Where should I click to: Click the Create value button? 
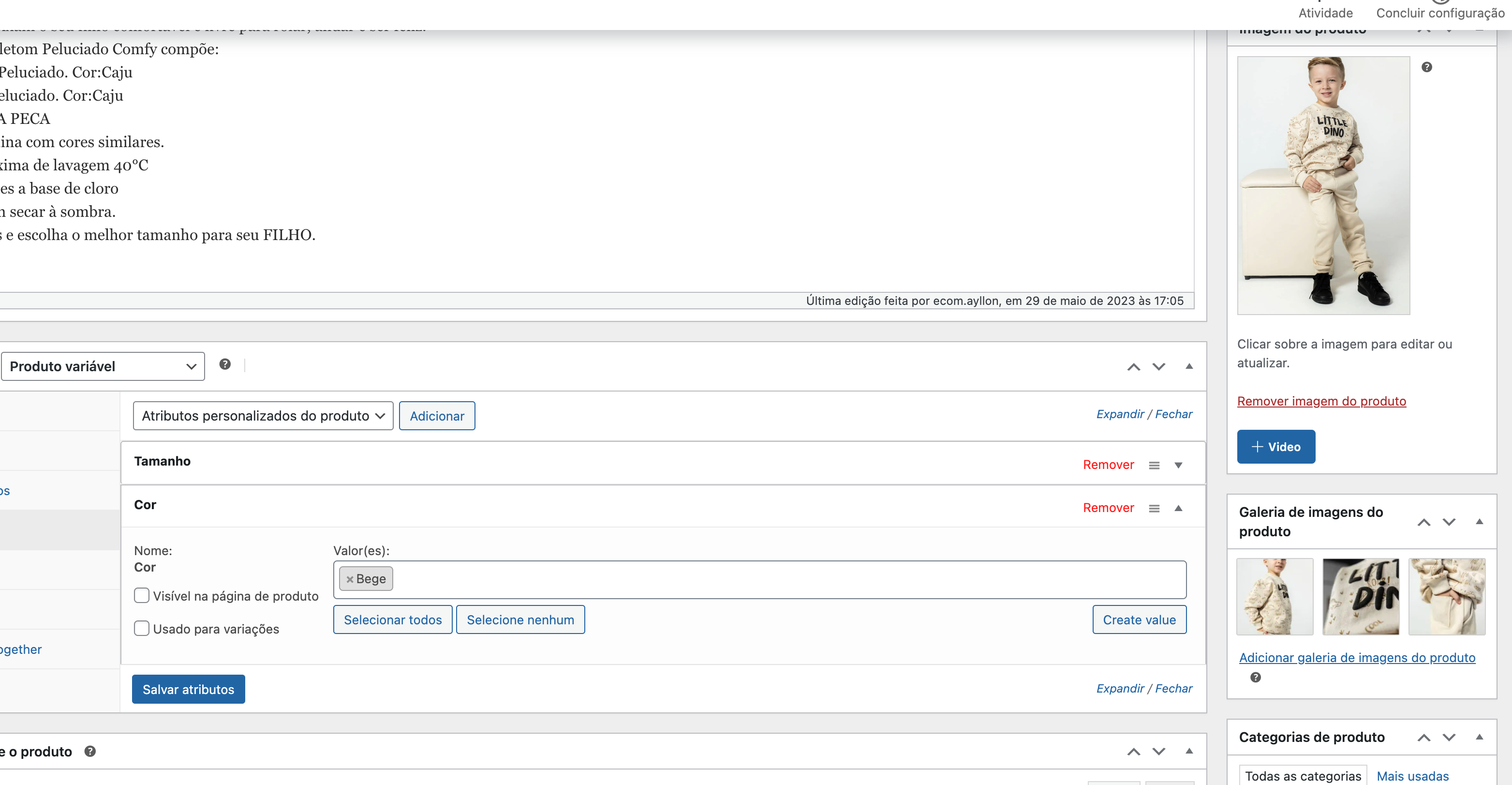point(1139,619)
